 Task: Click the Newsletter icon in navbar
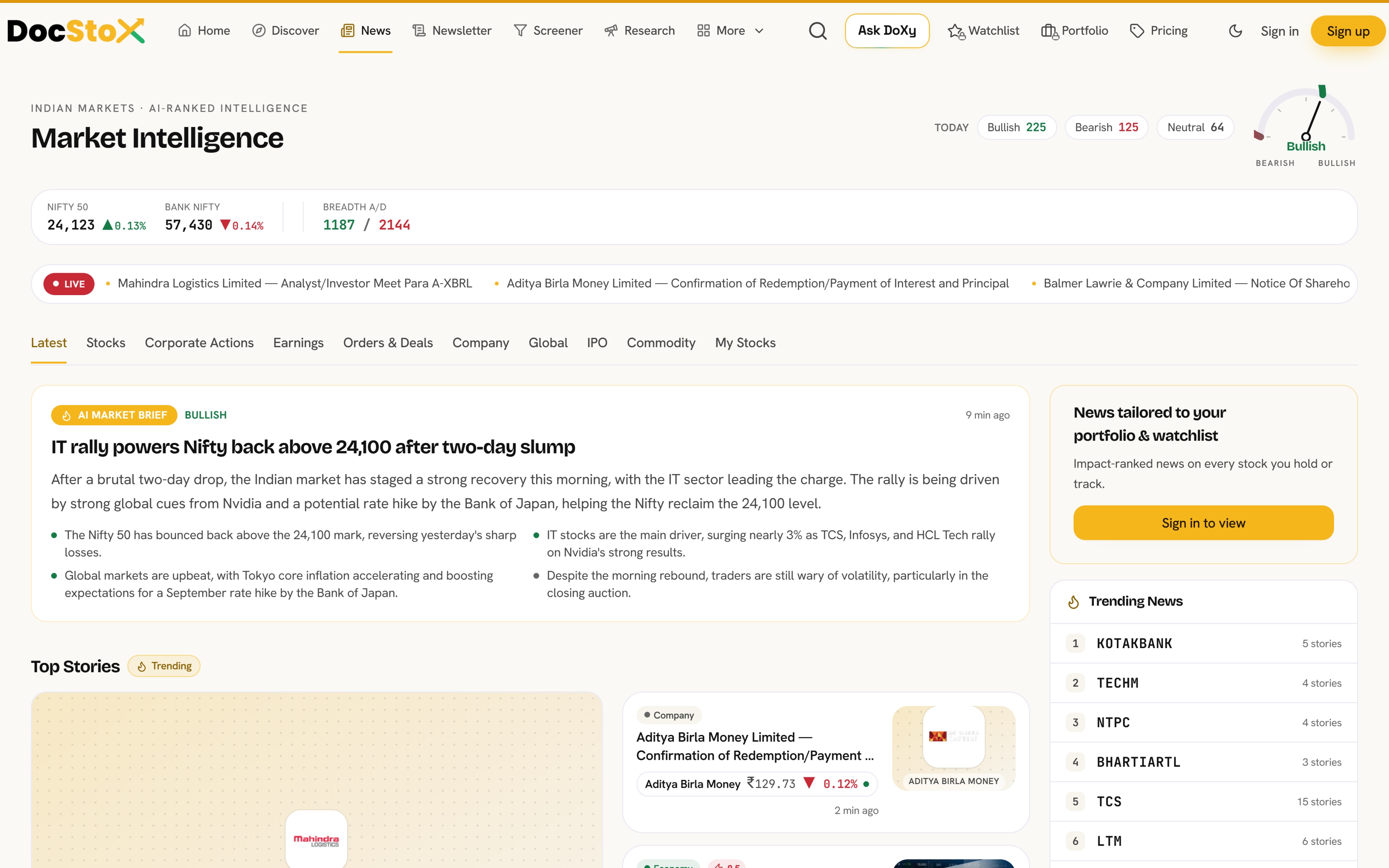[x=419, y=30]
